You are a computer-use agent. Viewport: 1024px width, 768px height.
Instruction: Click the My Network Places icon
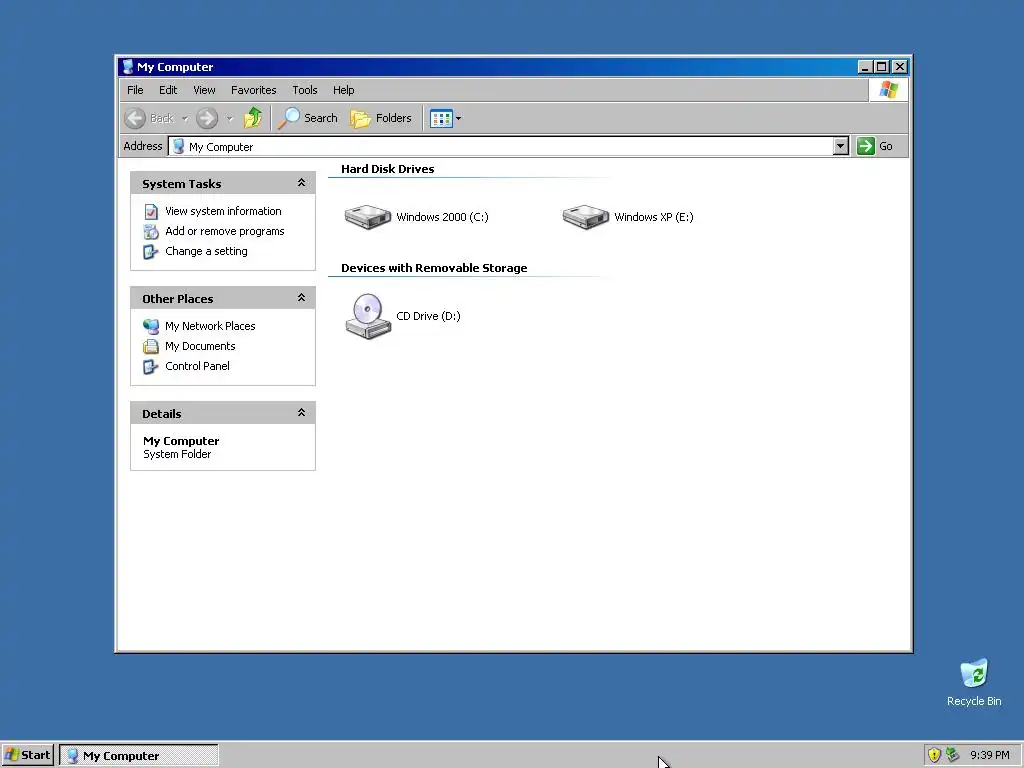tap(151, 327)
